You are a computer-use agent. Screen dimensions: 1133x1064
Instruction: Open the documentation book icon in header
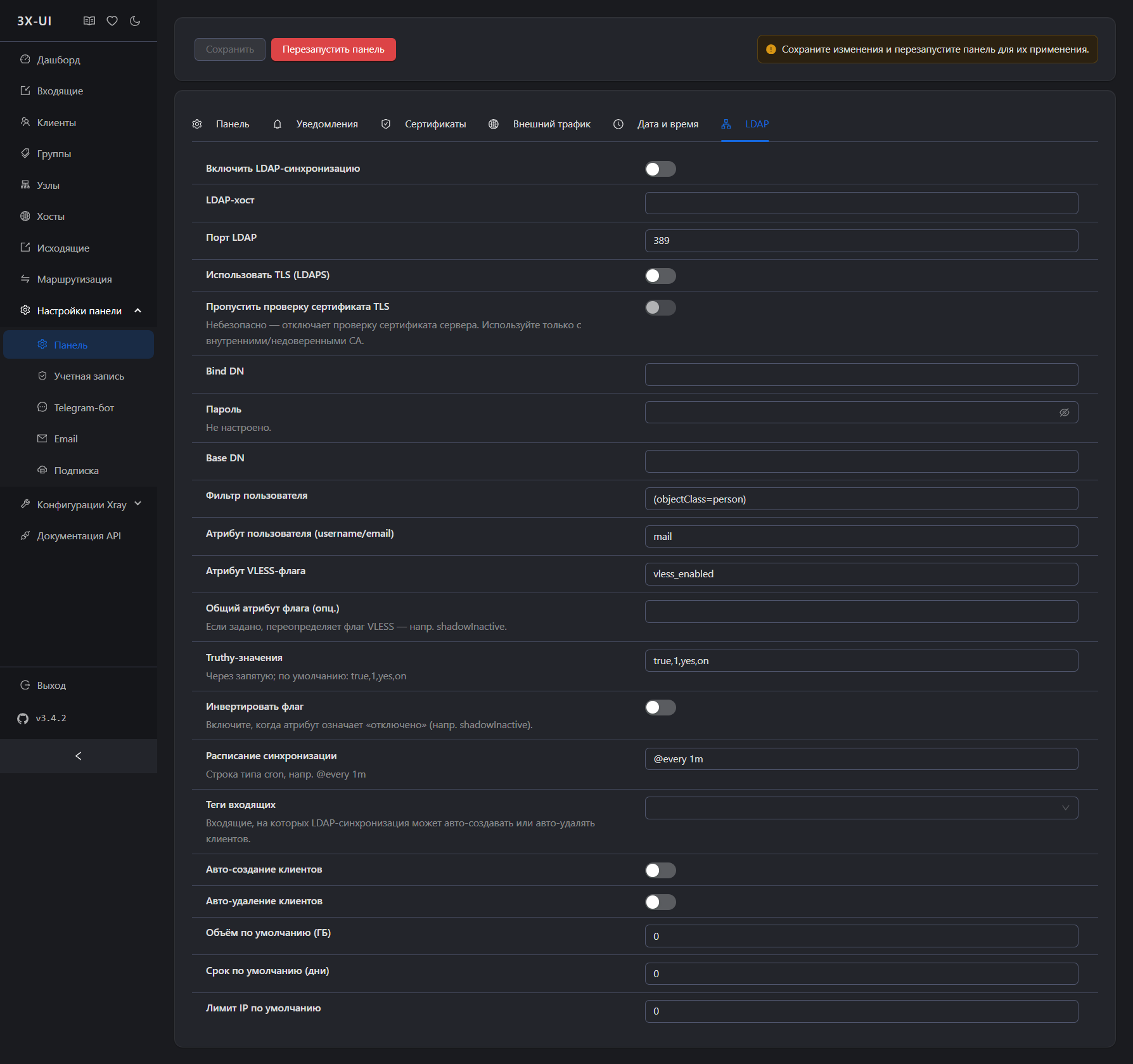(89, 21)
